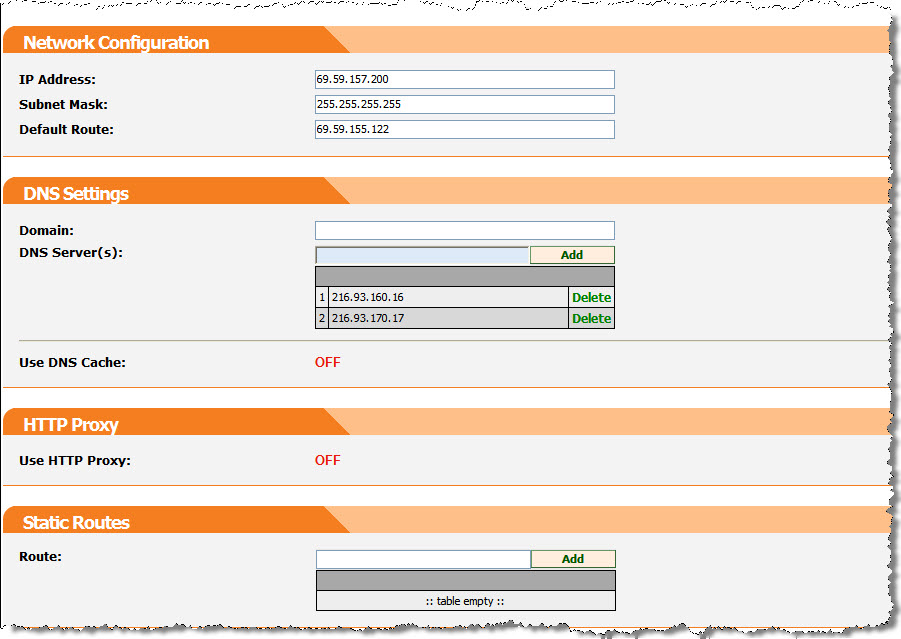Screen dimensions: 901x639
Task: Focus the DNS Server(s) entry box
Action: [421, 255]
